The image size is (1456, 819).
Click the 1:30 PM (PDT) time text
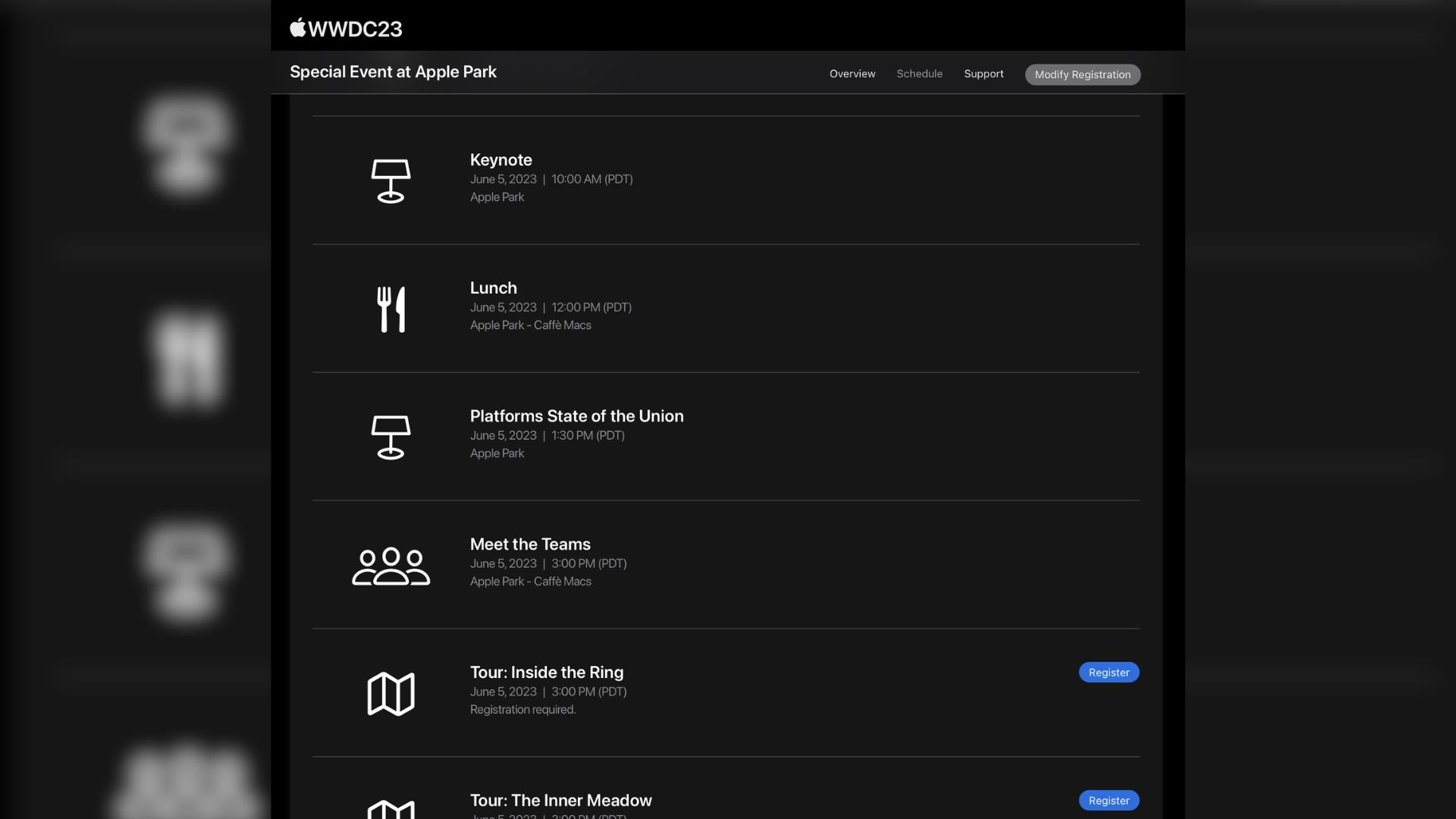tap(588, 435)
